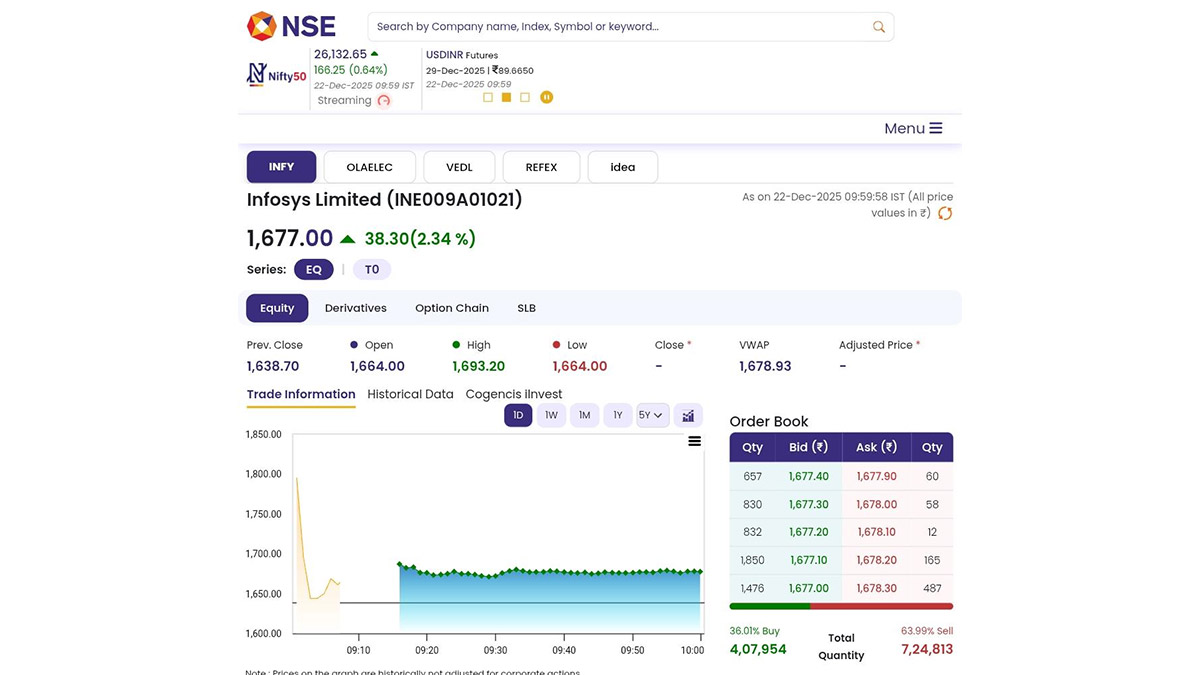Viewport: 1200px width, 675px height.
Task: Click the buy/sell ratio bar
Action: (841, 606)
